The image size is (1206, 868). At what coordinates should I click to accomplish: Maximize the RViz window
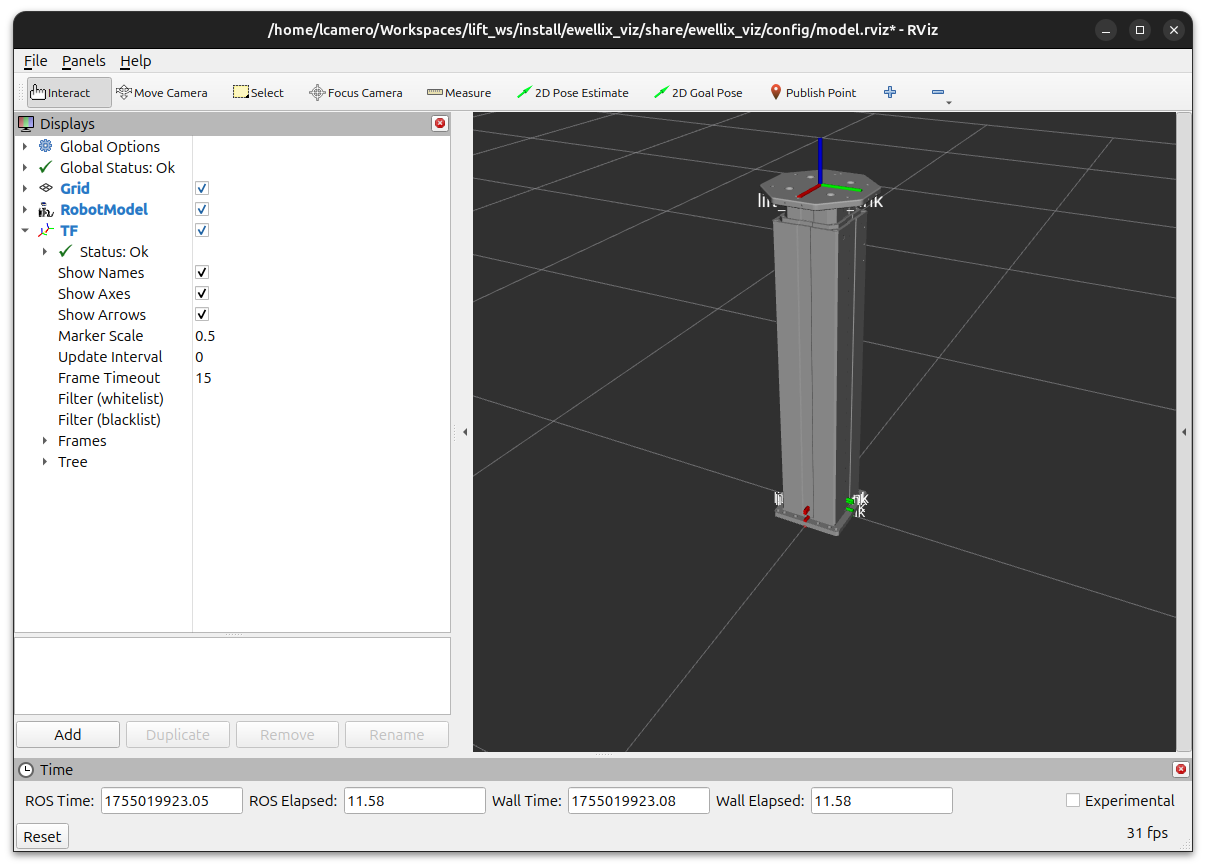click(1140, 30)
